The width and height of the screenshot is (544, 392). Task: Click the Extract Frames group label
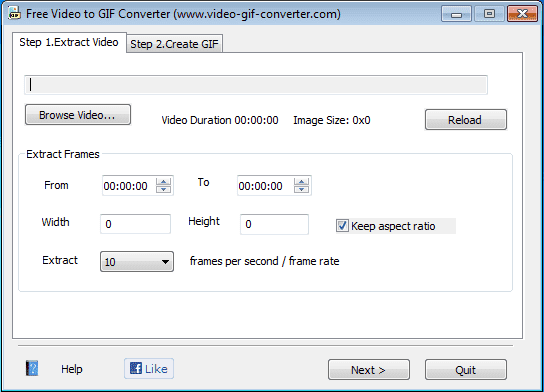click(x=63, y=154)
